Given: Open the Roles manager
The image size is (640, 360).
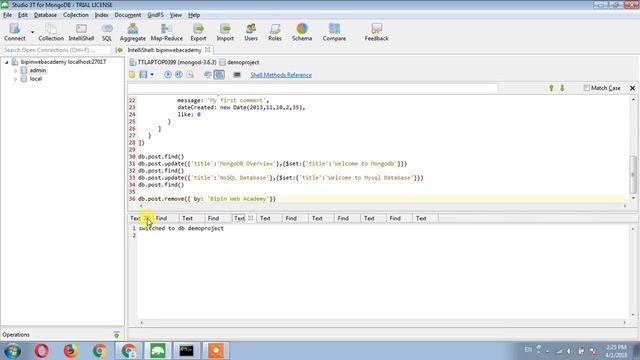Looking at the screenshot, I should (x=275, y=32).
